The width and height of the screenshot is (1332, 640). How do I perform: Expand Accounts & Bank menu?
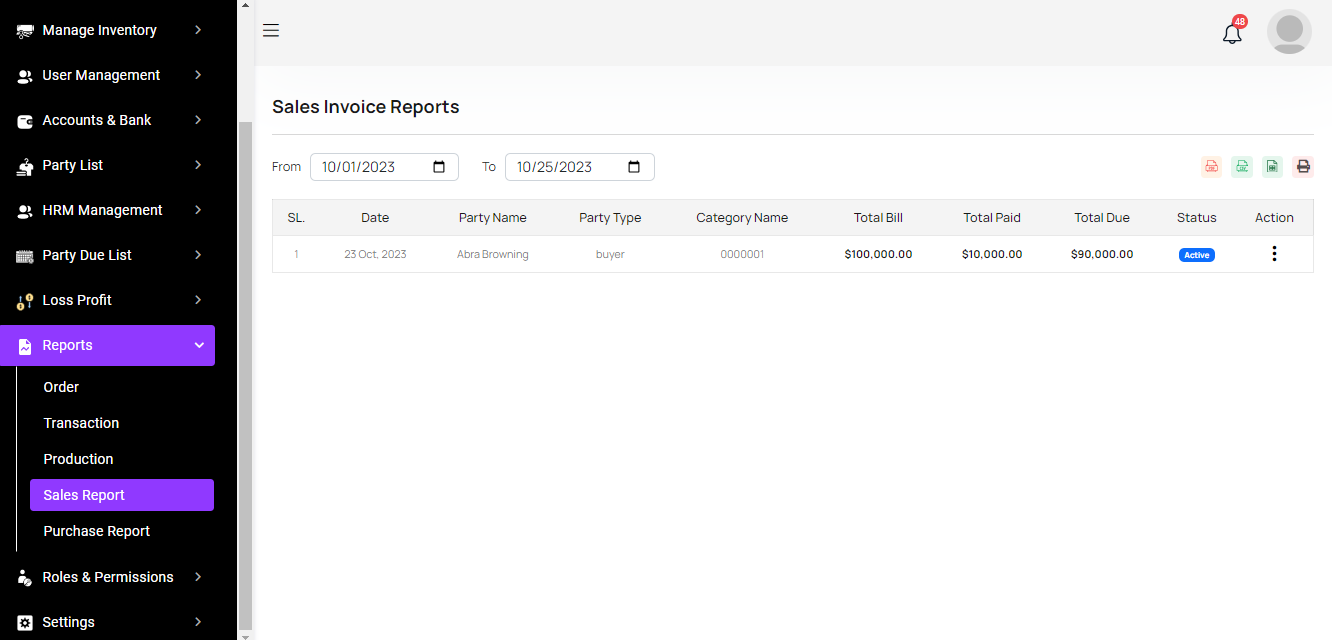coord(108,120)
